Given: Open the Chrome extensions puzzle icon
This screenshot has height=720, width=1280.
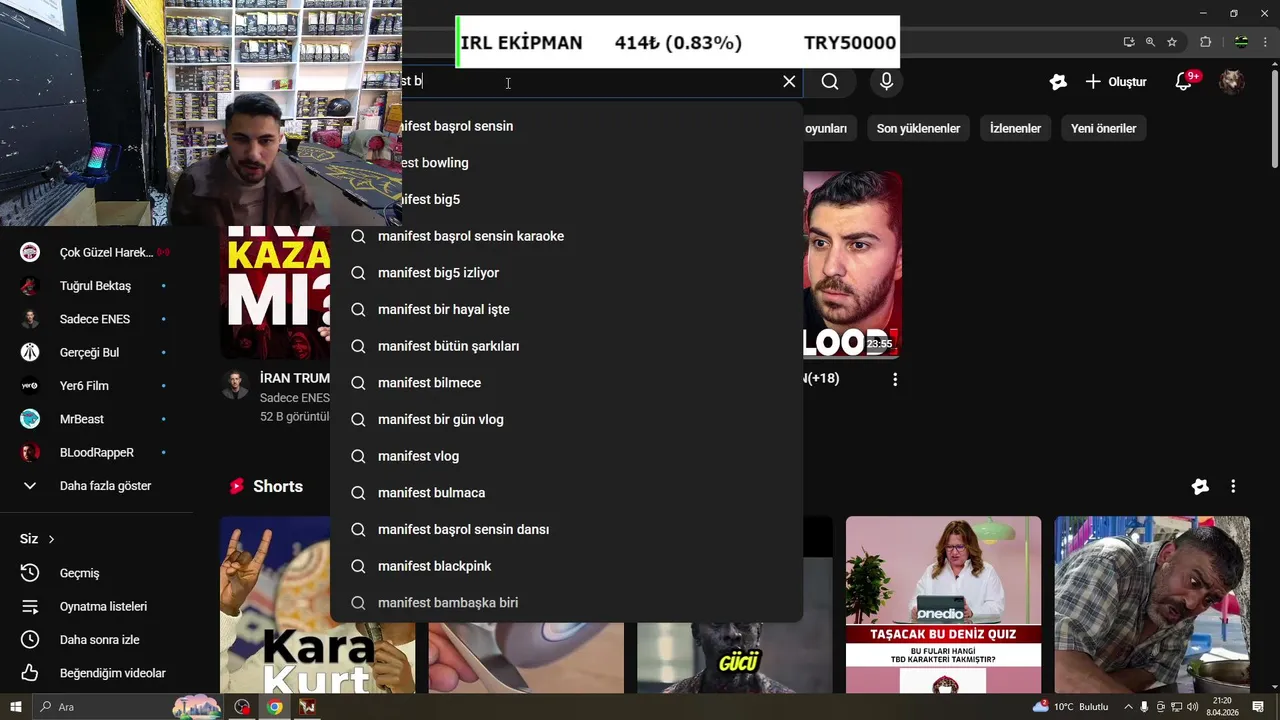Looking at the screenshot, I should click(x=1205, y=42).
